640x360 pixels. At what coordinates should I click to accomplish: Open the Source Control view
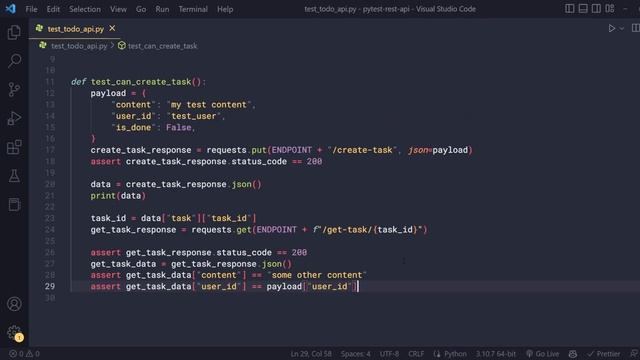[14, 89]
